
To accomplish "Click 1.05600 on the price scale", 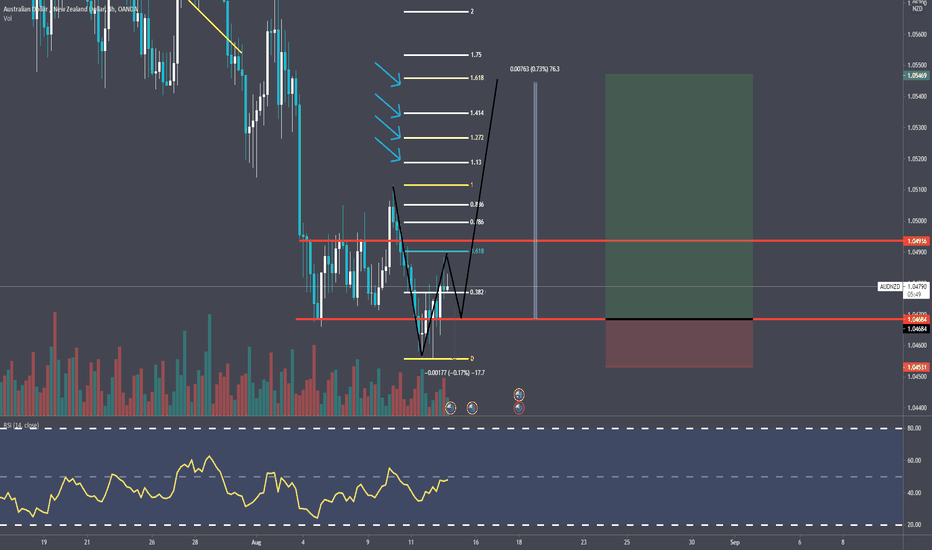I will (917, 34).
